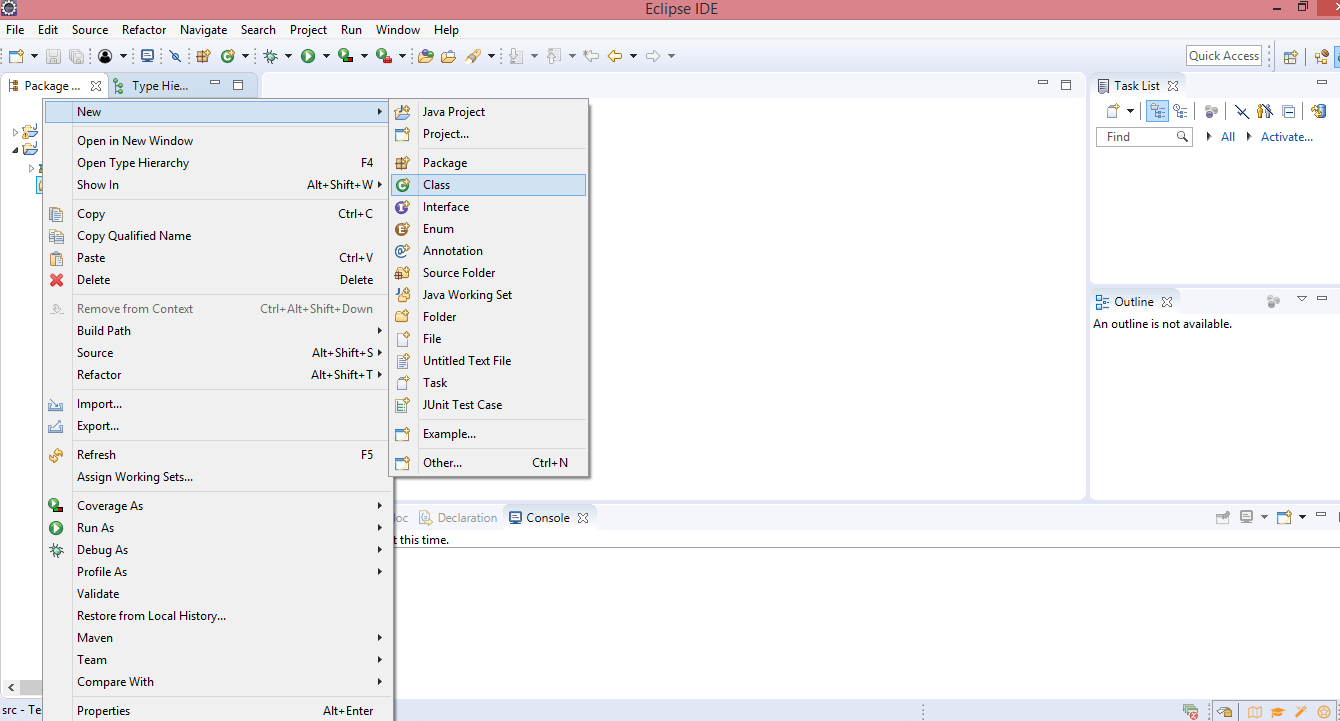Click Collapse All icon in Task List toolbar
This screenshot has width=1340, height=721.
[1289, 111]
